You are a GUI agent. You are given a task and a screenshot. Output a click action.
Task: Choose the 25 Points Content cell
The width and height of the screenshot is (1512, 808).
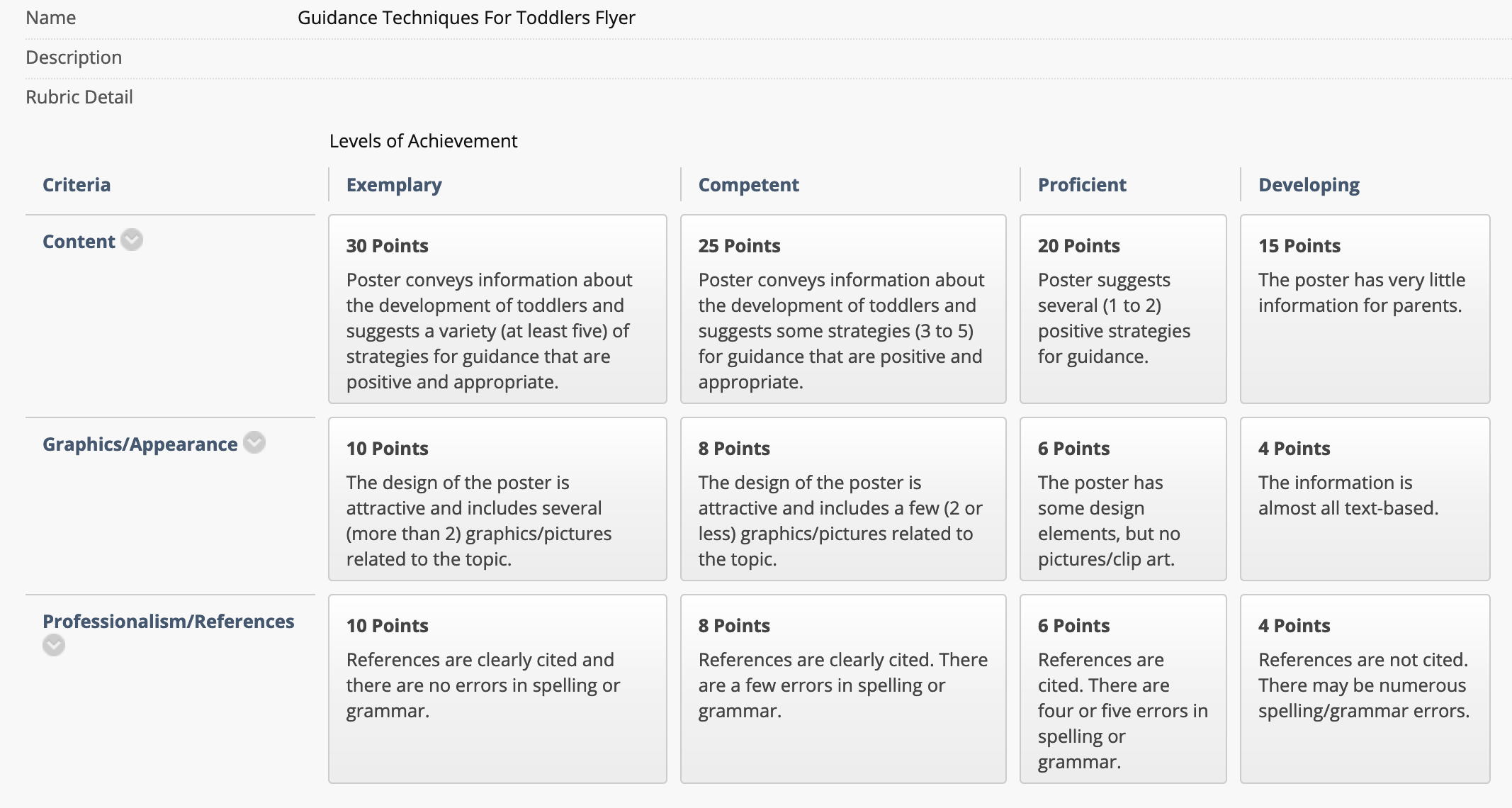tap(843, 309)
